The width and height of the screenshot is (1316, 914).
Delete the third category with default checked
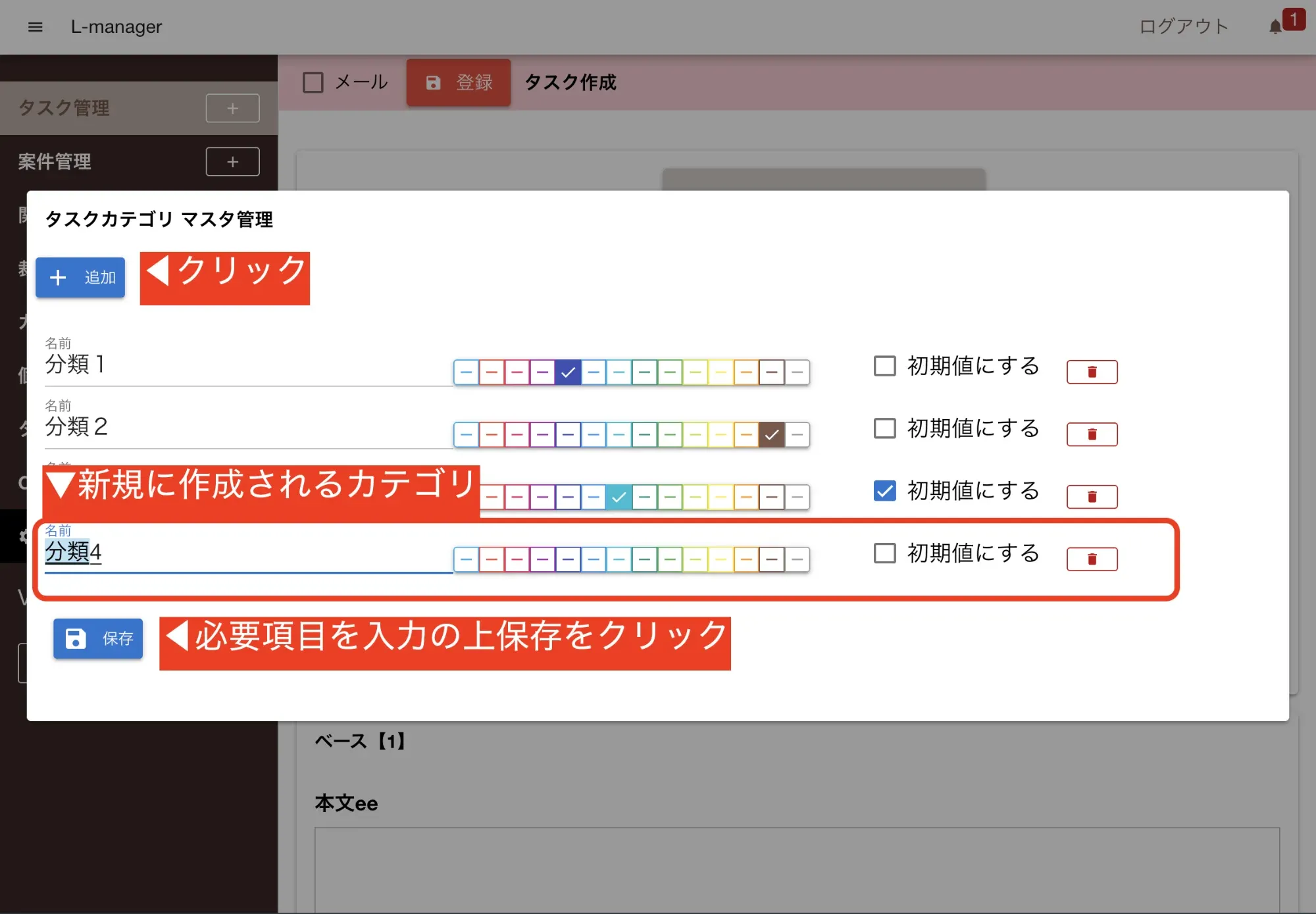point(1091,497)
